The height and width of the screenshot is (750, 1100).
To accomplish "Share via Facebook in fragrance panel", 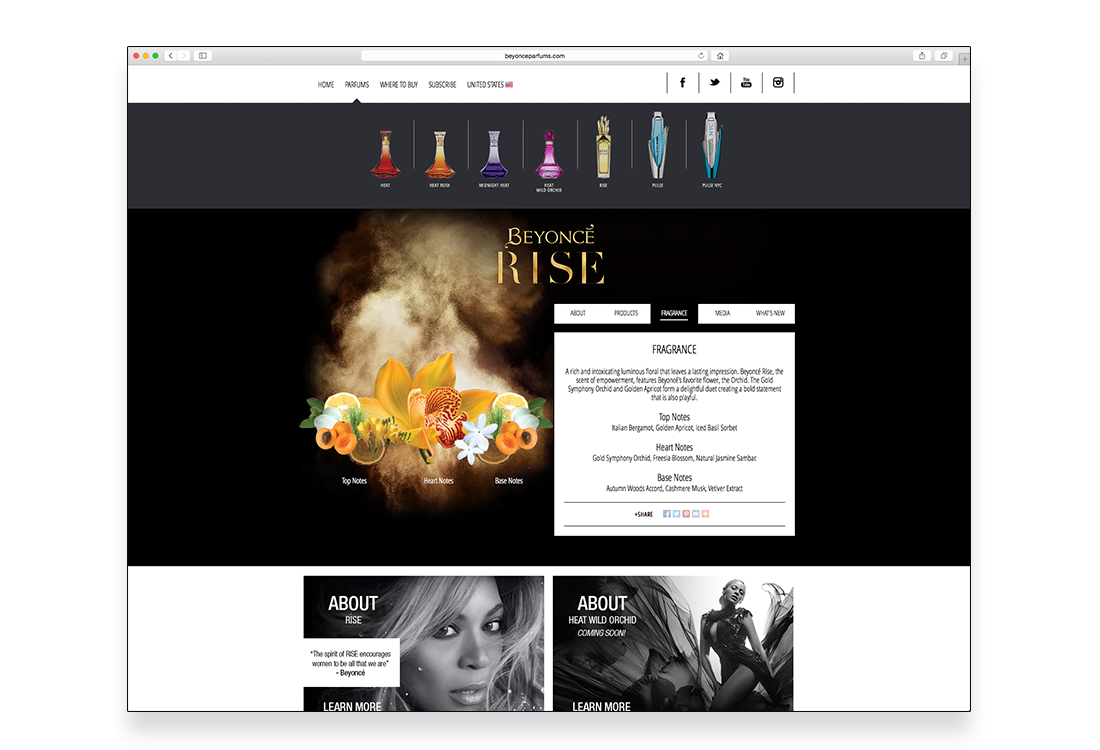I will [666, 514].
